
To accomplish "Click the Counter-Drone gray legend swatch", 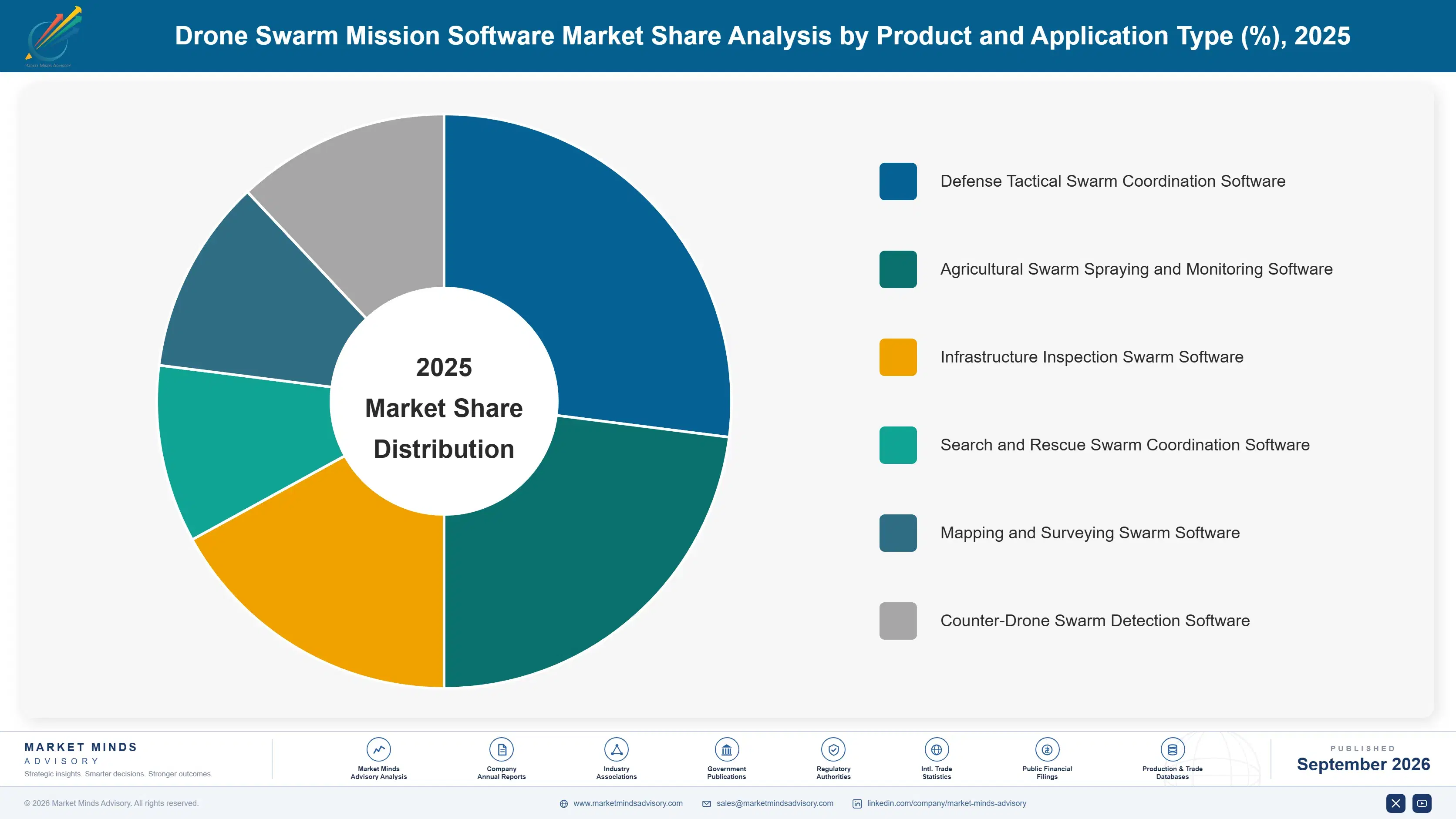I will [897, 621].
